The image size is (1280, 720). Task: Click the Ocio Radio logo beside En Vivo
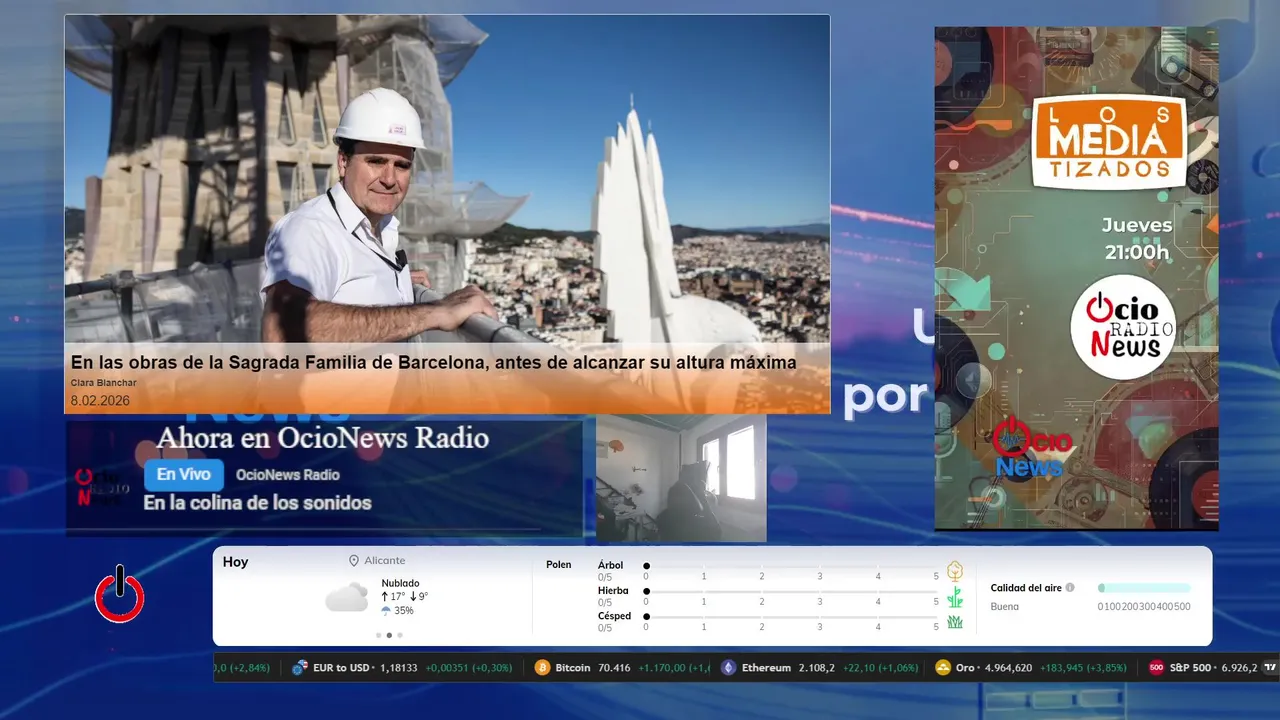tap(103, 487)
